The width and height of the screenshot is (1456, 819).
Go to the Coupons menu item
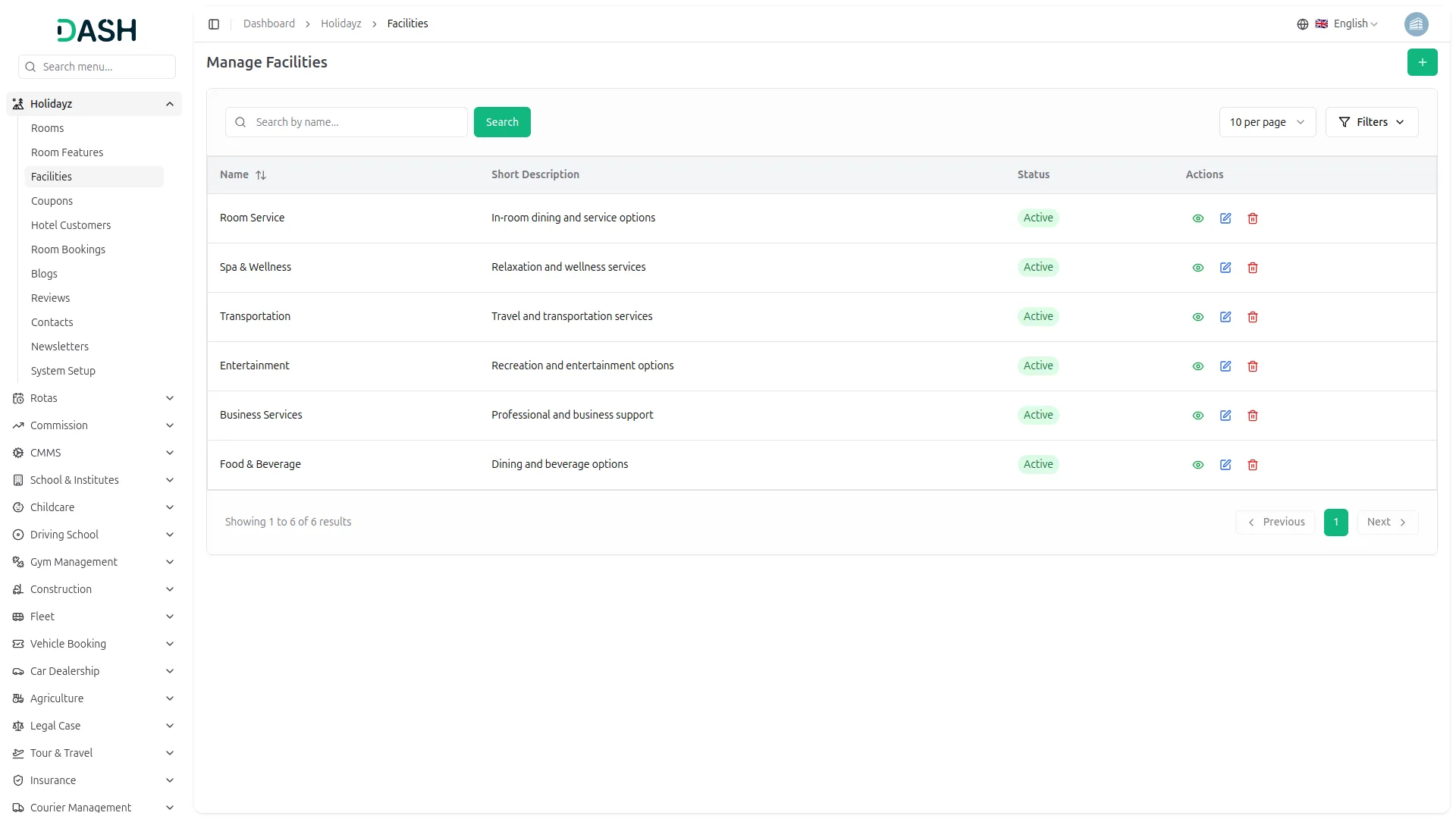point(52,201)
